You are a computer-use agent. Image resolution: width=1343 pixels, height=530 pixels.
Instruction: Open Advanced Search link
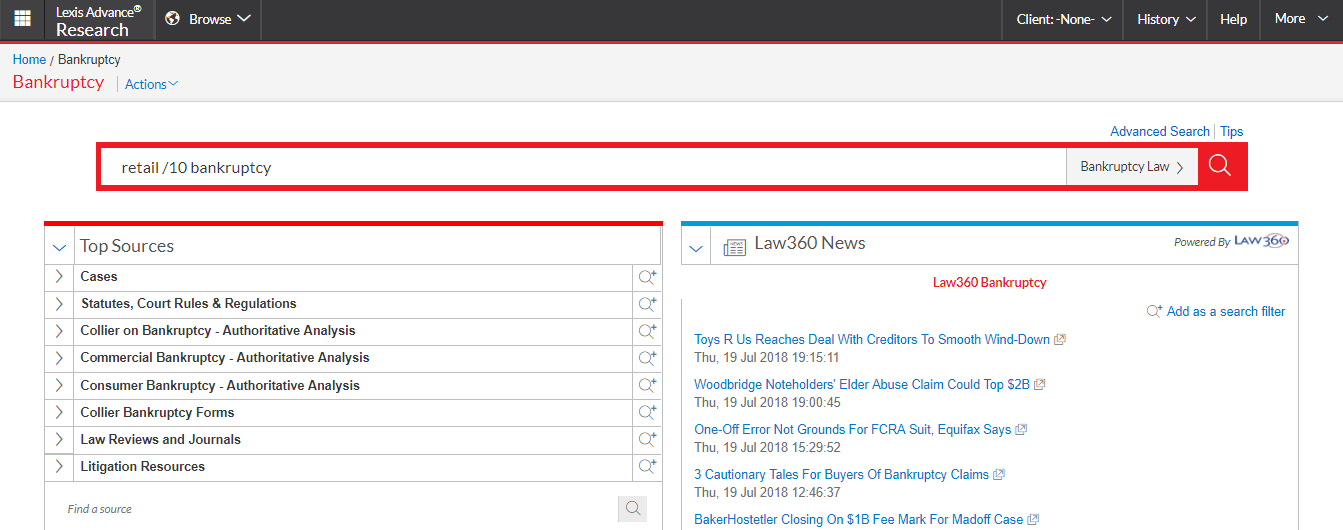coord(1160,131)
